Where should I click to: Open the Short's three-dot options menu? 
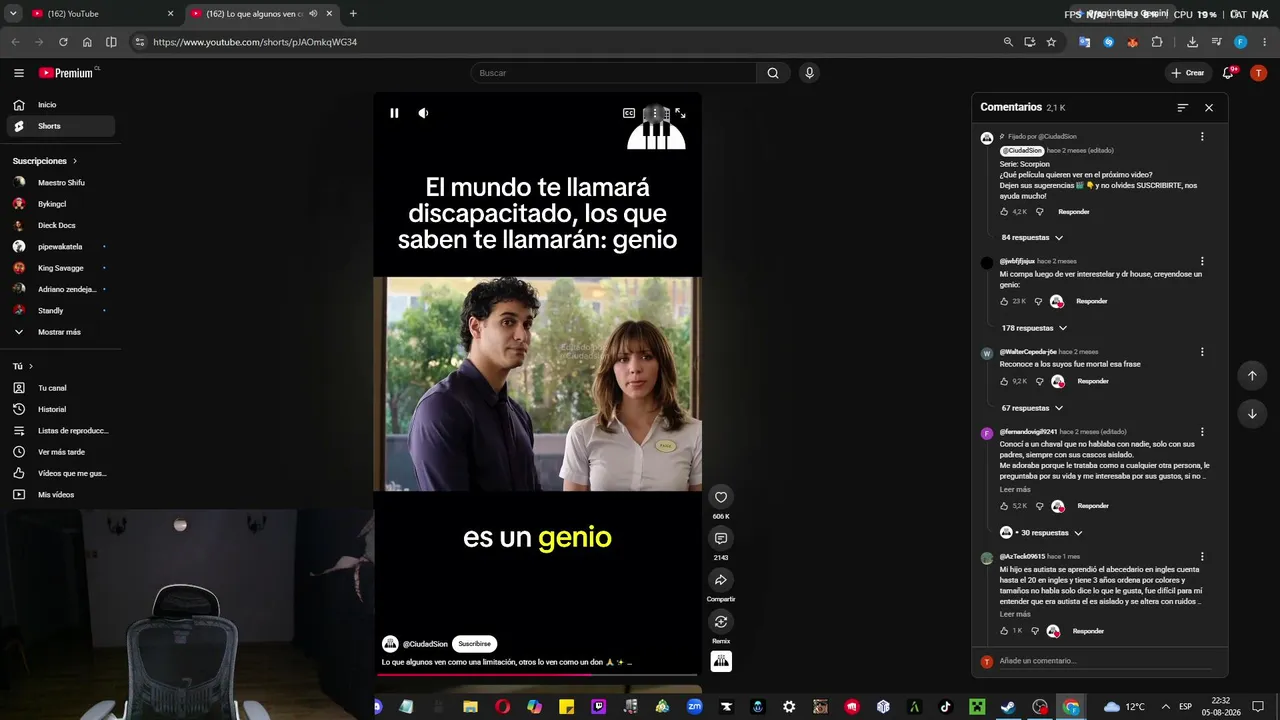coord(655,113)
